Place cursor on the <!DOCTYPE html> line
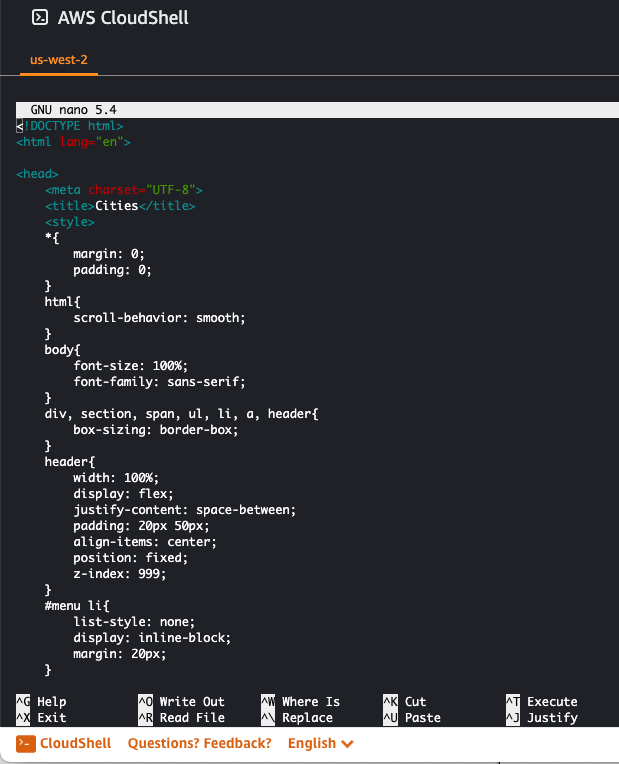The width and height of the screenshot is (619, 764). [x=70, y=126]
